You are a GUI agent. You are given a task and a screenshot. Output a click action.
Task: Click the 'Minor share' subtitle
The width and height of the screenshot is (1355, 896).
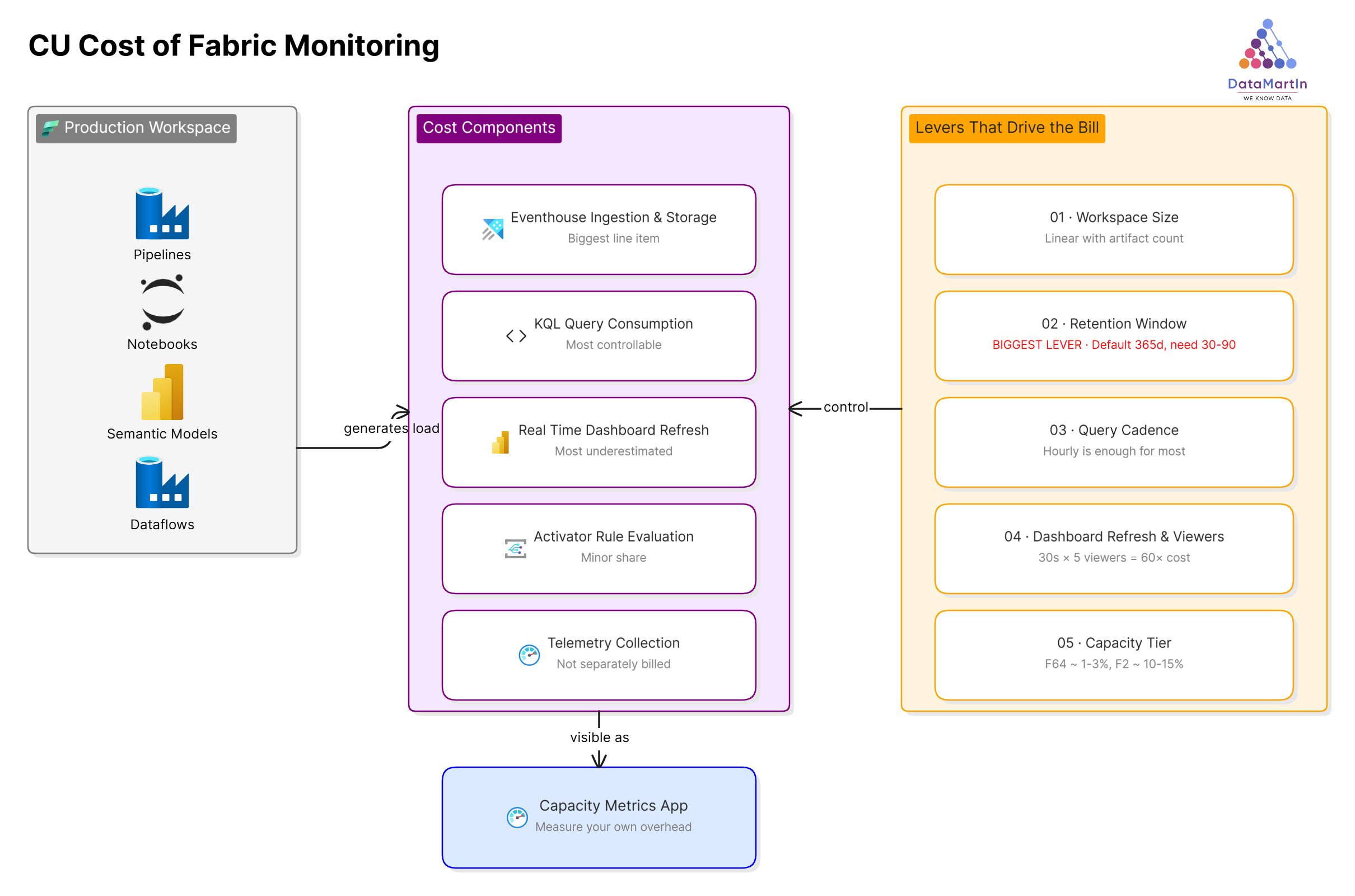(614, 558)
